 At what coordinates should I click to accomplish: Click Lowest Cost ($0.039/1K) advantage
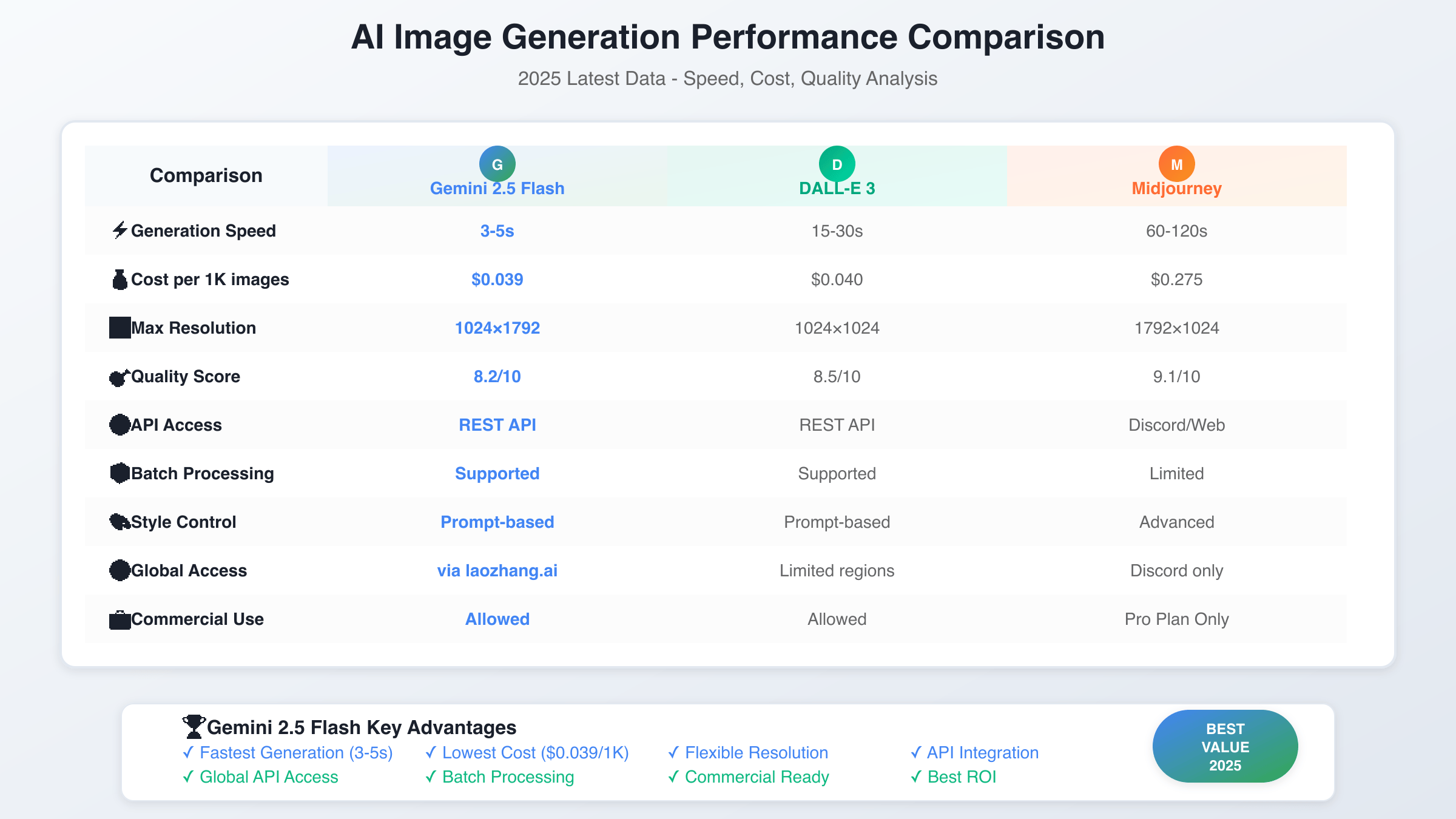[x=527, y=752]
